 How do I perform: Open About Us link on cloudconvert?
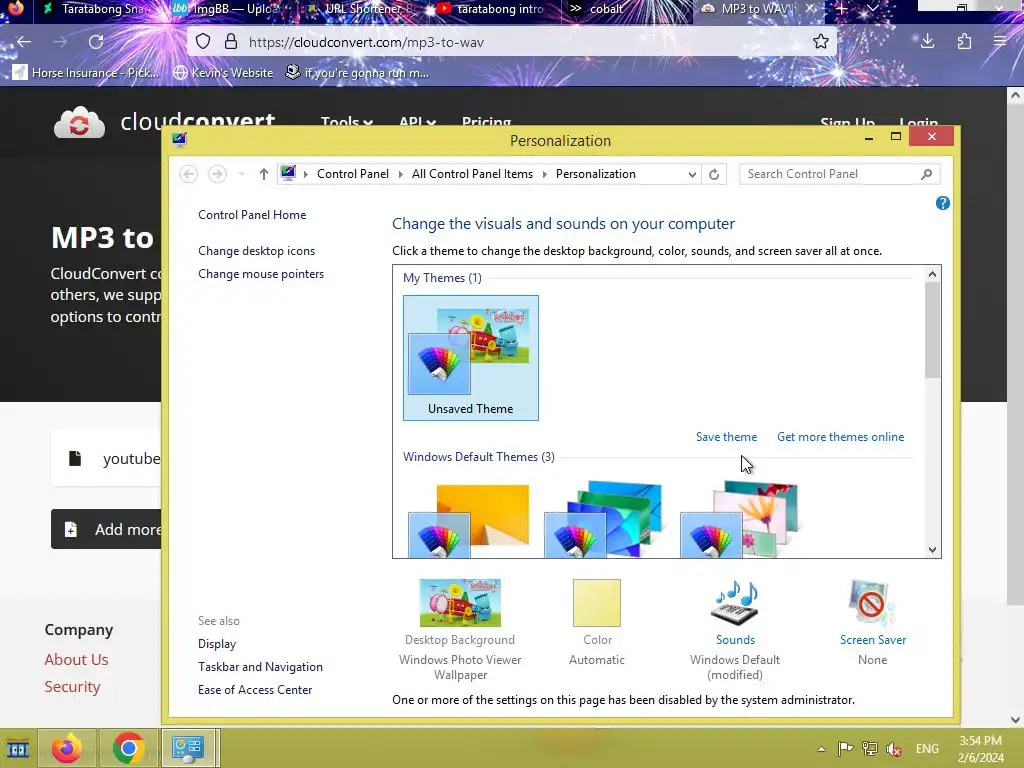pos(76,660)
